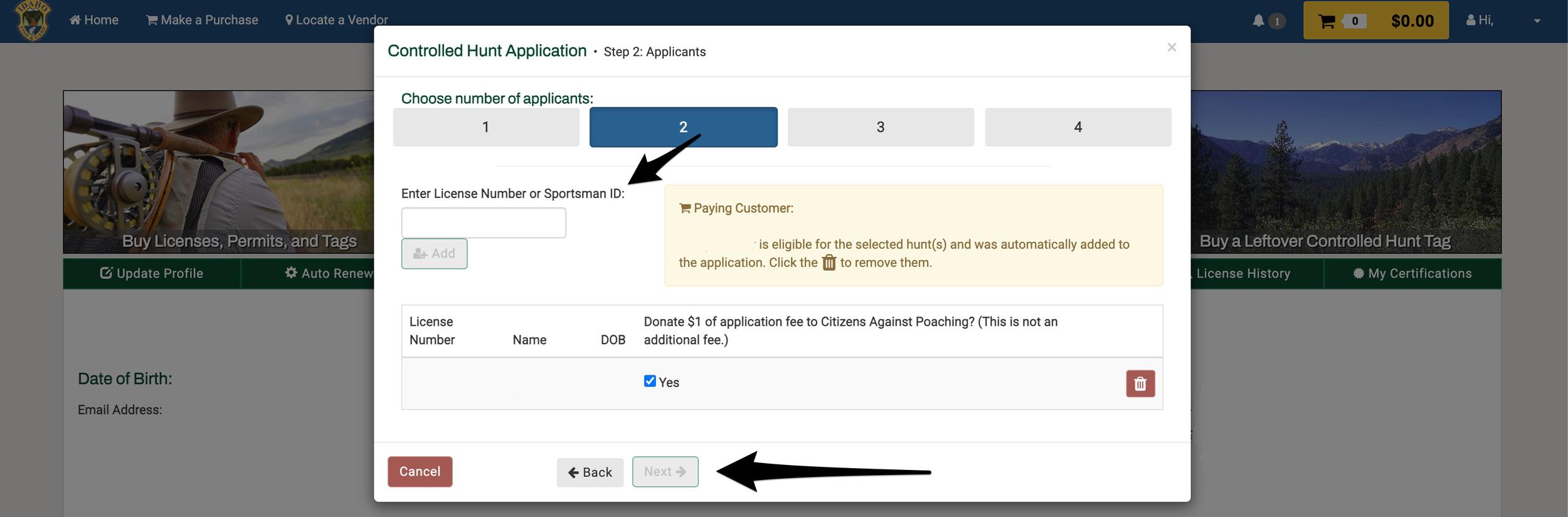Remove the applicant using the trash icon
1568x517 pixels.
coord(1140,384)
